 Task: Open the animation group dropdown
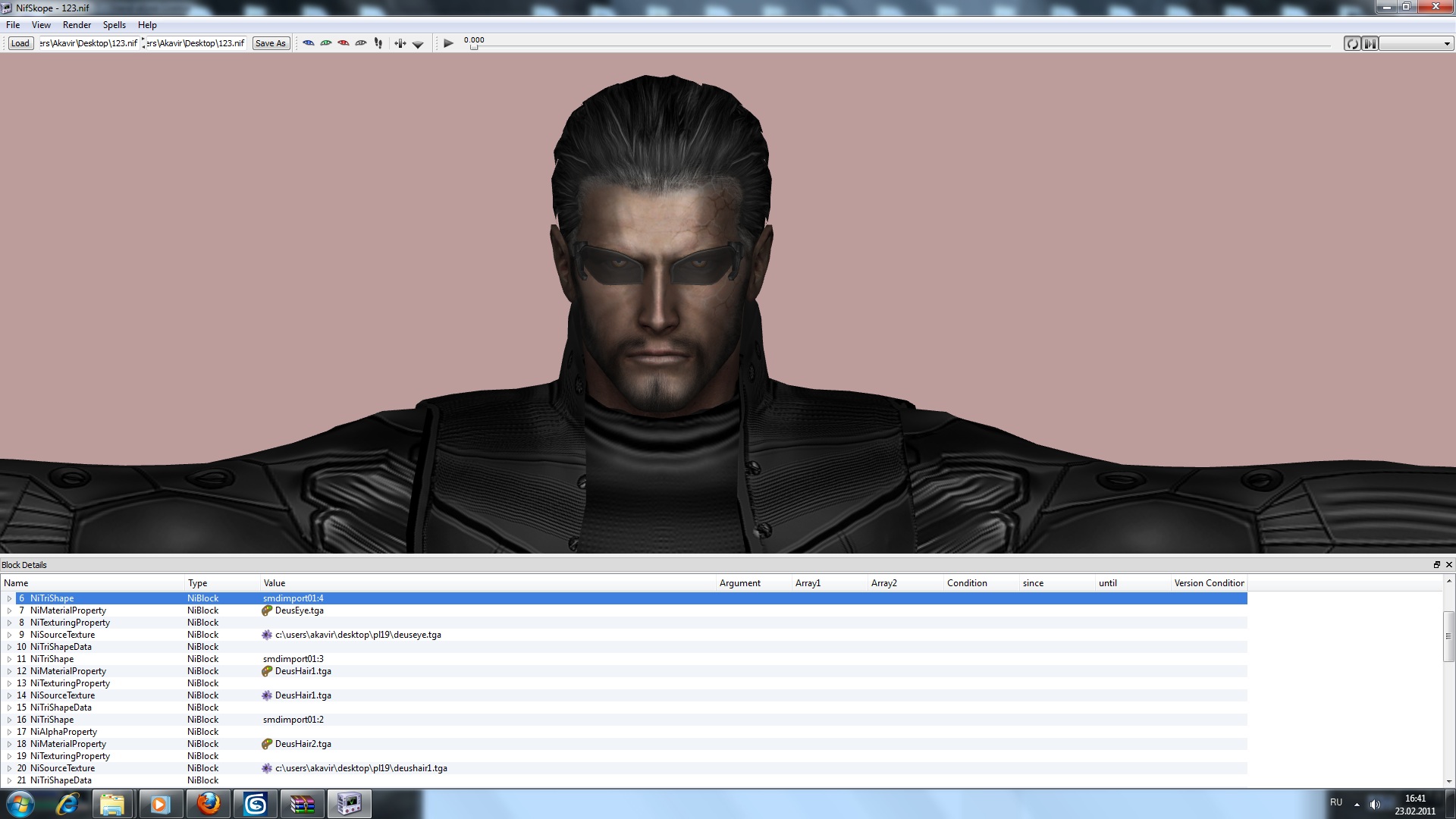pyautogui.click(x=1416, y=43)
